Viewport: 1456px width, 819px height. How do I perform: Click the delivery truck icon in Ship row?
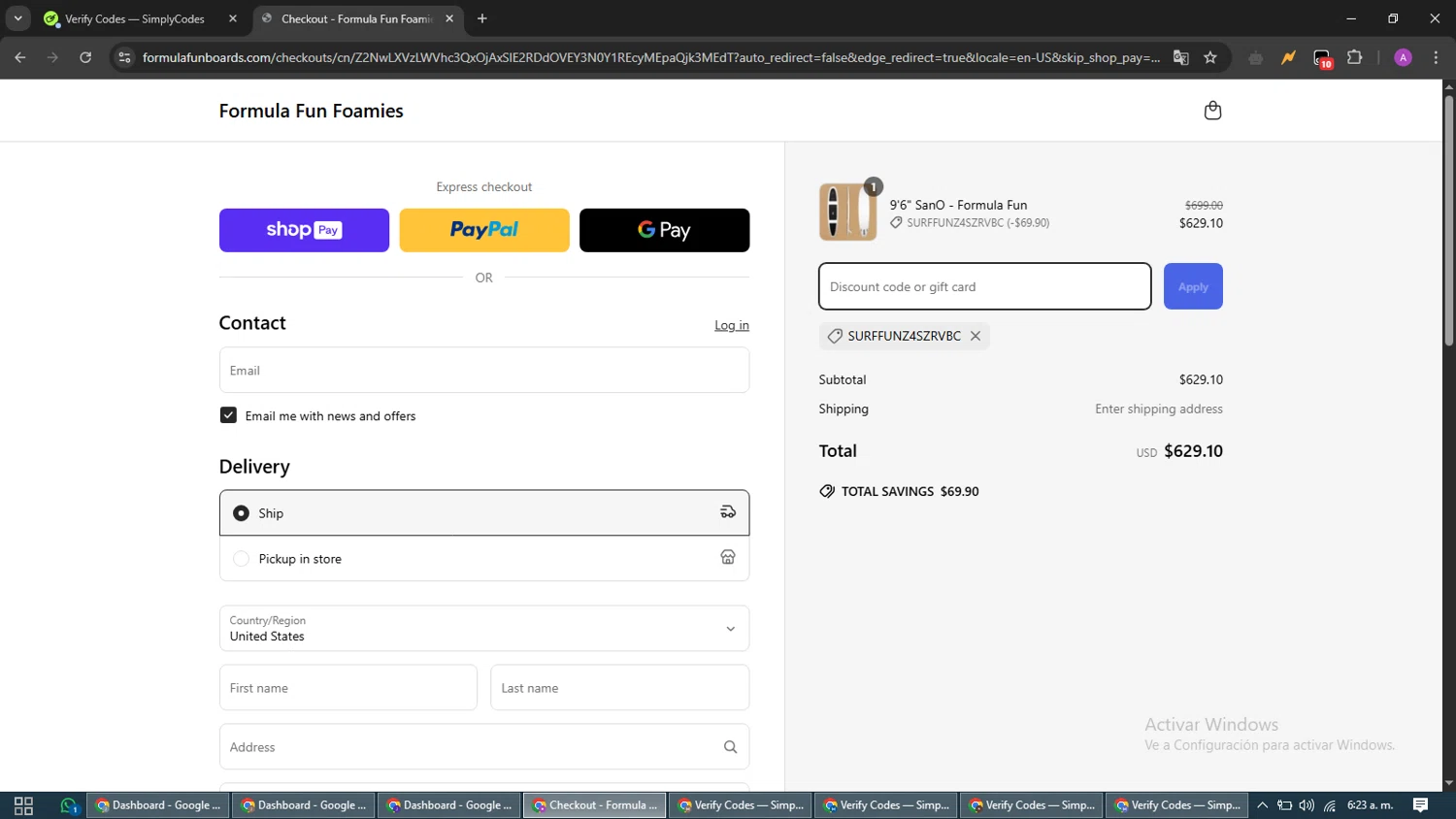pos(728,512)
